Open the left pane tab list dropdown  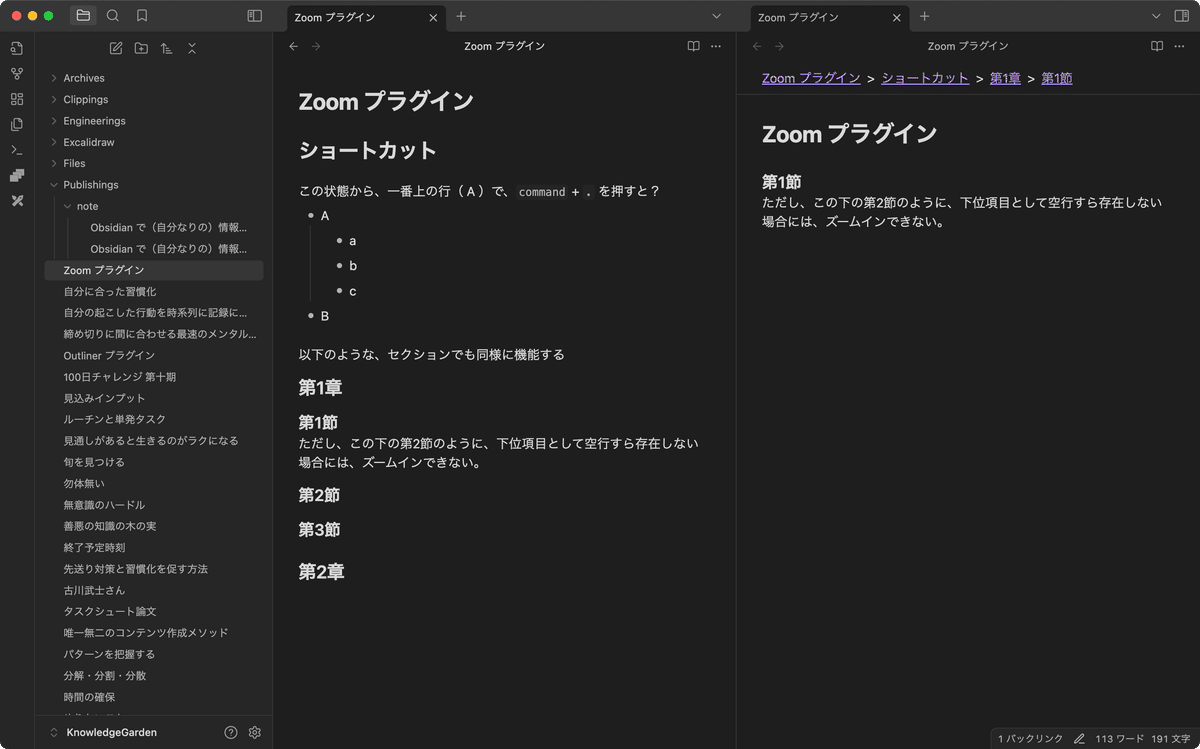(x=716, y=16)
